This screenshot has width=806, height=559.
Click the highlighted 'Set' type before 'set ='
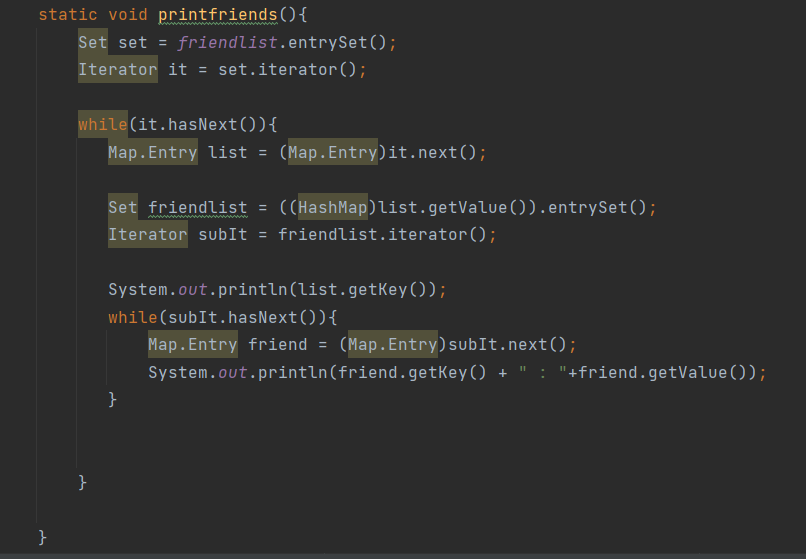coord(93,42)
